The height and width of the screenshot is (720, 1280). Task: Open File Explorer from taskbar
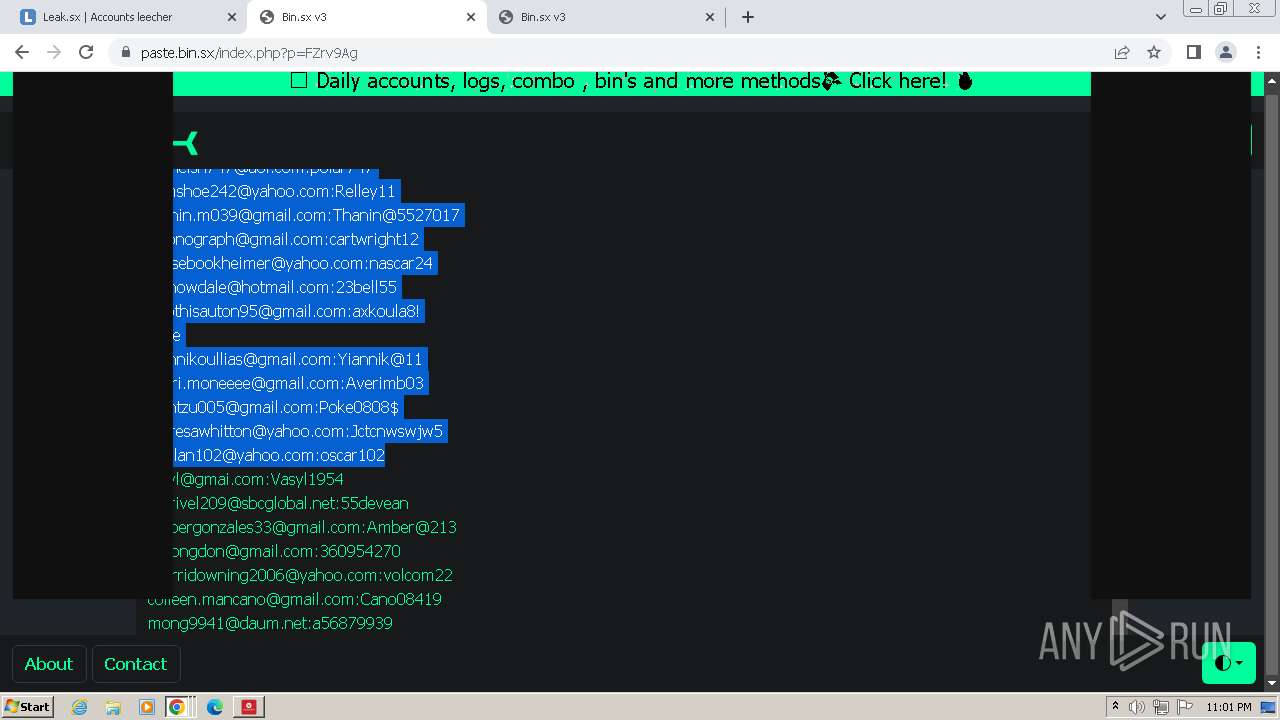[x=113, y=707]
